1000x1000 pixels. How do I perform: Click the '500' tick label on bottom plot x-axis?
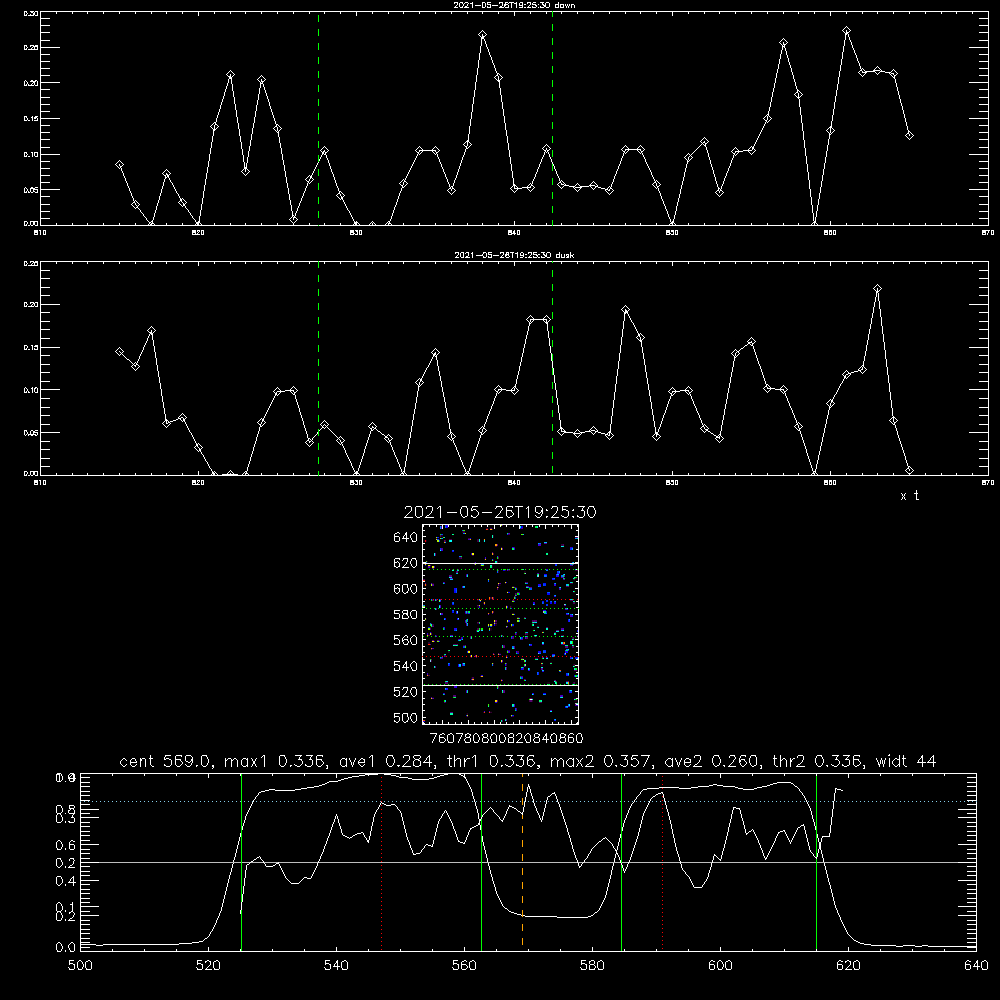pos(80,966)
